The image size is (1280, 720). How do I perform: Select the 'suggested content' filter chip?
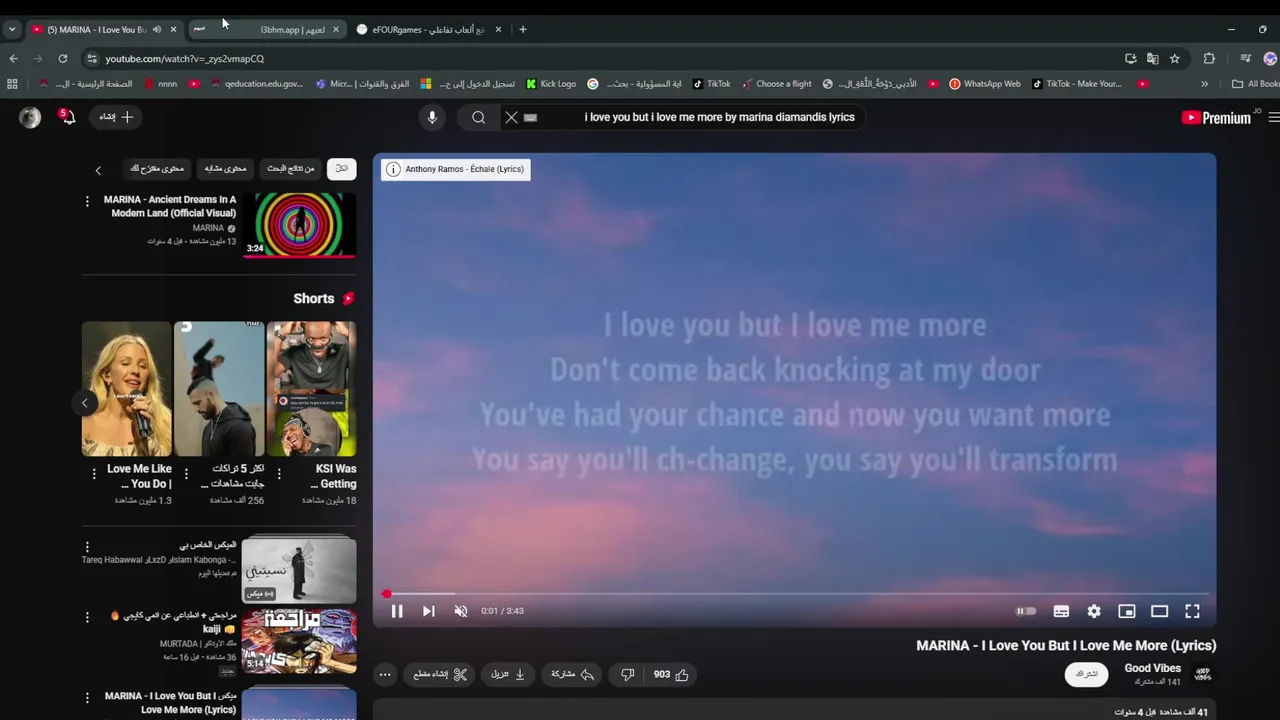tap(157, 169)
